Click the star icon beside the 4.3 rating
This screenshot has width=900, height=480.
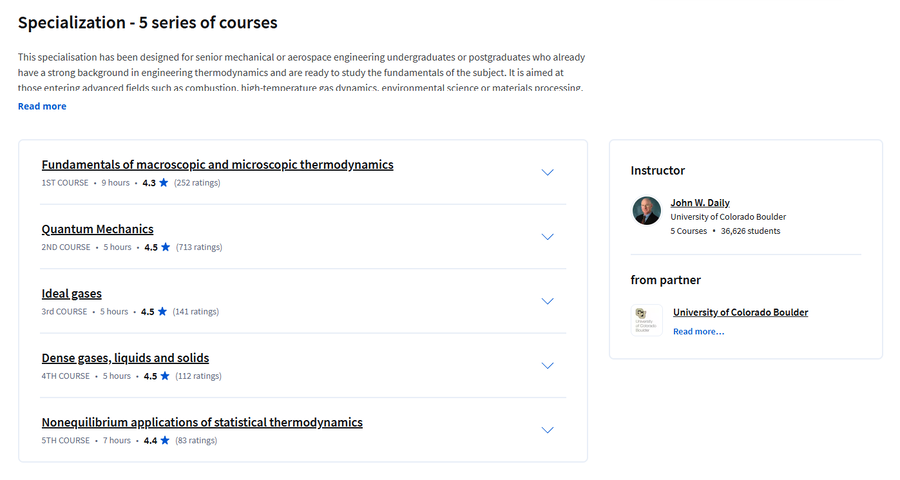pyautogui.click(x=164, y=183)
